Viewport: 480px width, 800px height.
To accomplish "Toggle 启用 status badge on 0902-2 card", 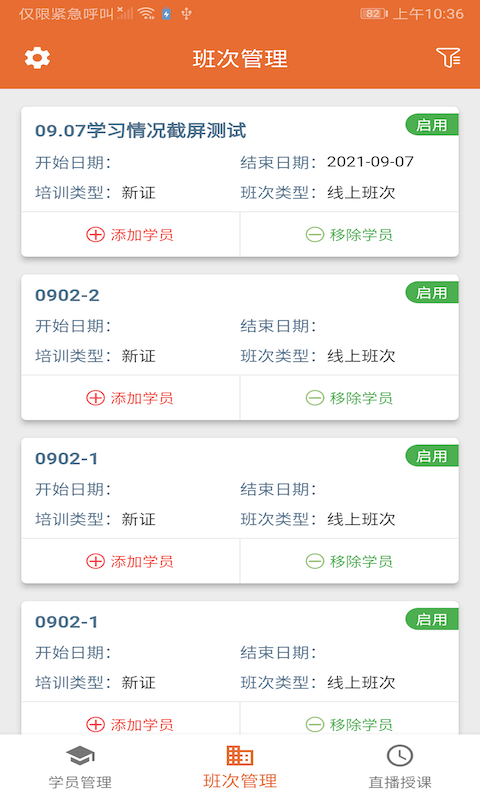I will (432, 293).
